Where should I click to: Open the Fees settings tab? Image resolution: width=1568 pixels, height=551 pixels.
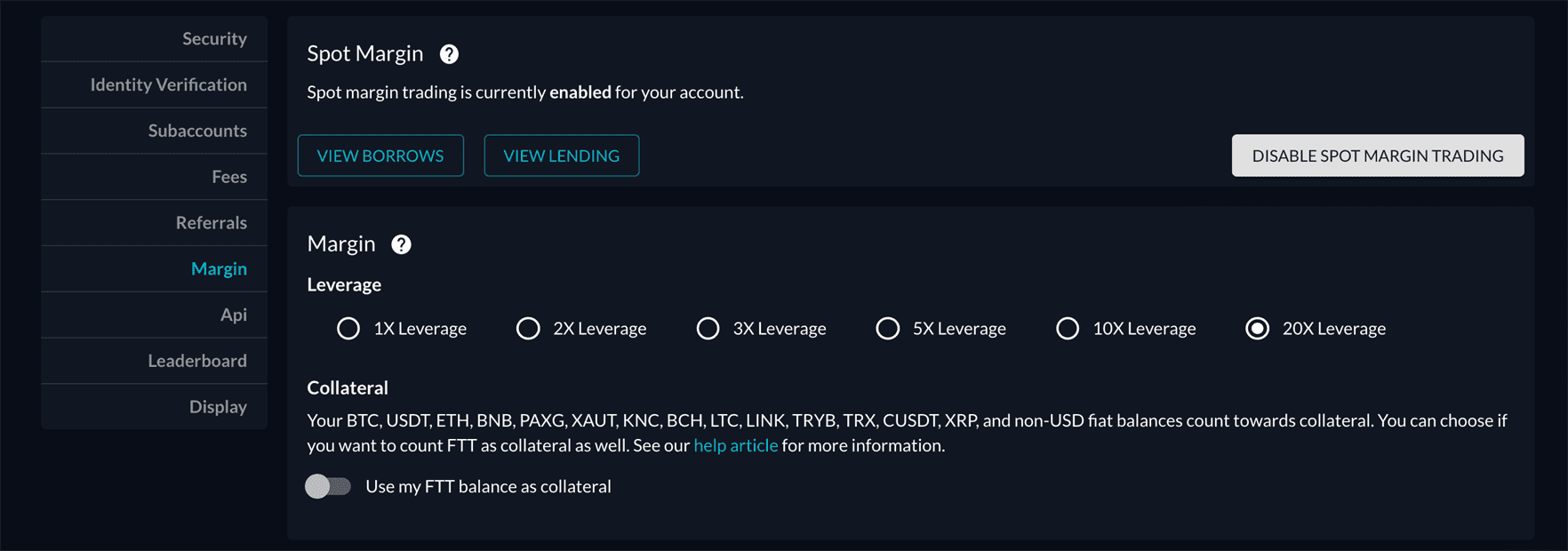click(229, 177)
